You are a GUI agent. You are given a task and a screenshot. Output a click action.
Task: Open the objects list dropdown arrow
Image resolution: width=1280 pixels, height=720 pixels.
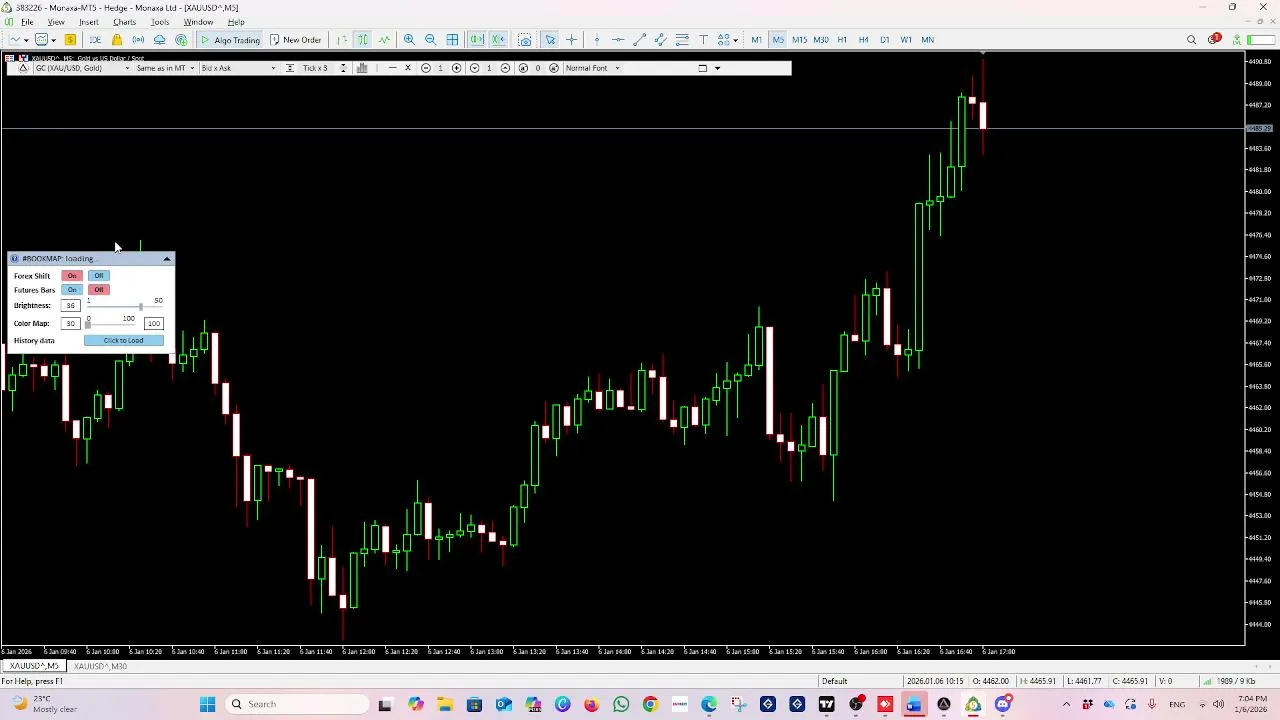click(736, 40)
